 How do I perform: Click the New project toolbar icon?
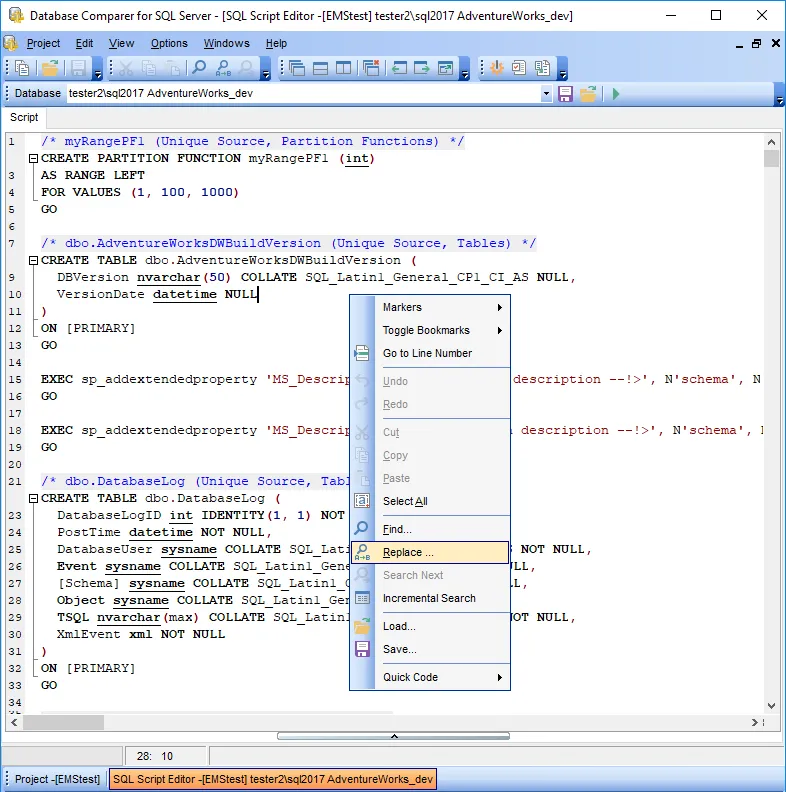point(22,68)
